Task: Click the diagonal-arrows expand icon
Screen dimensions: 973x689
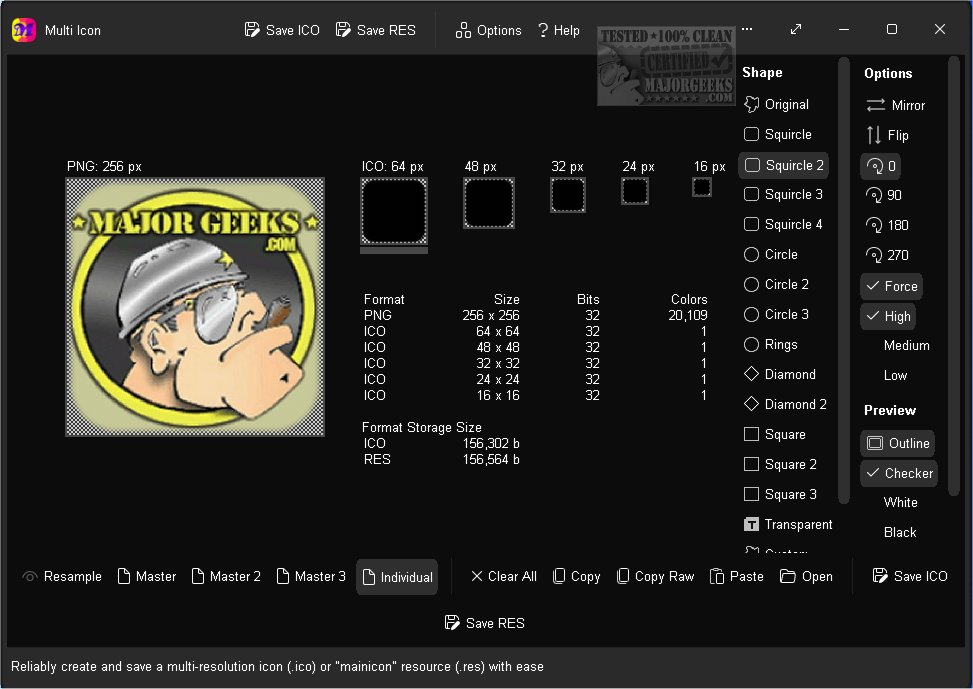Action: pyautogui.click(x=796, y=29)
